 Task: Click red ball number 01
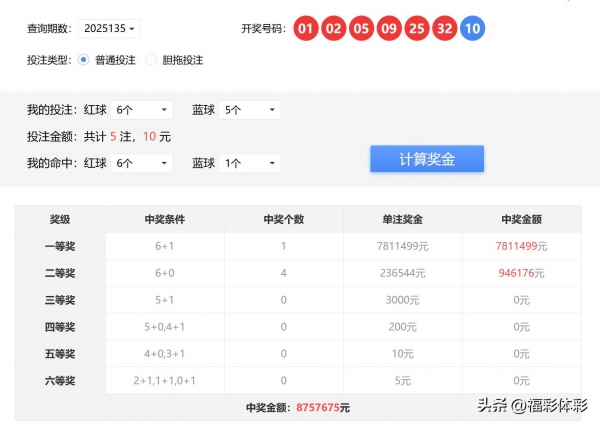tap(306, 29)
